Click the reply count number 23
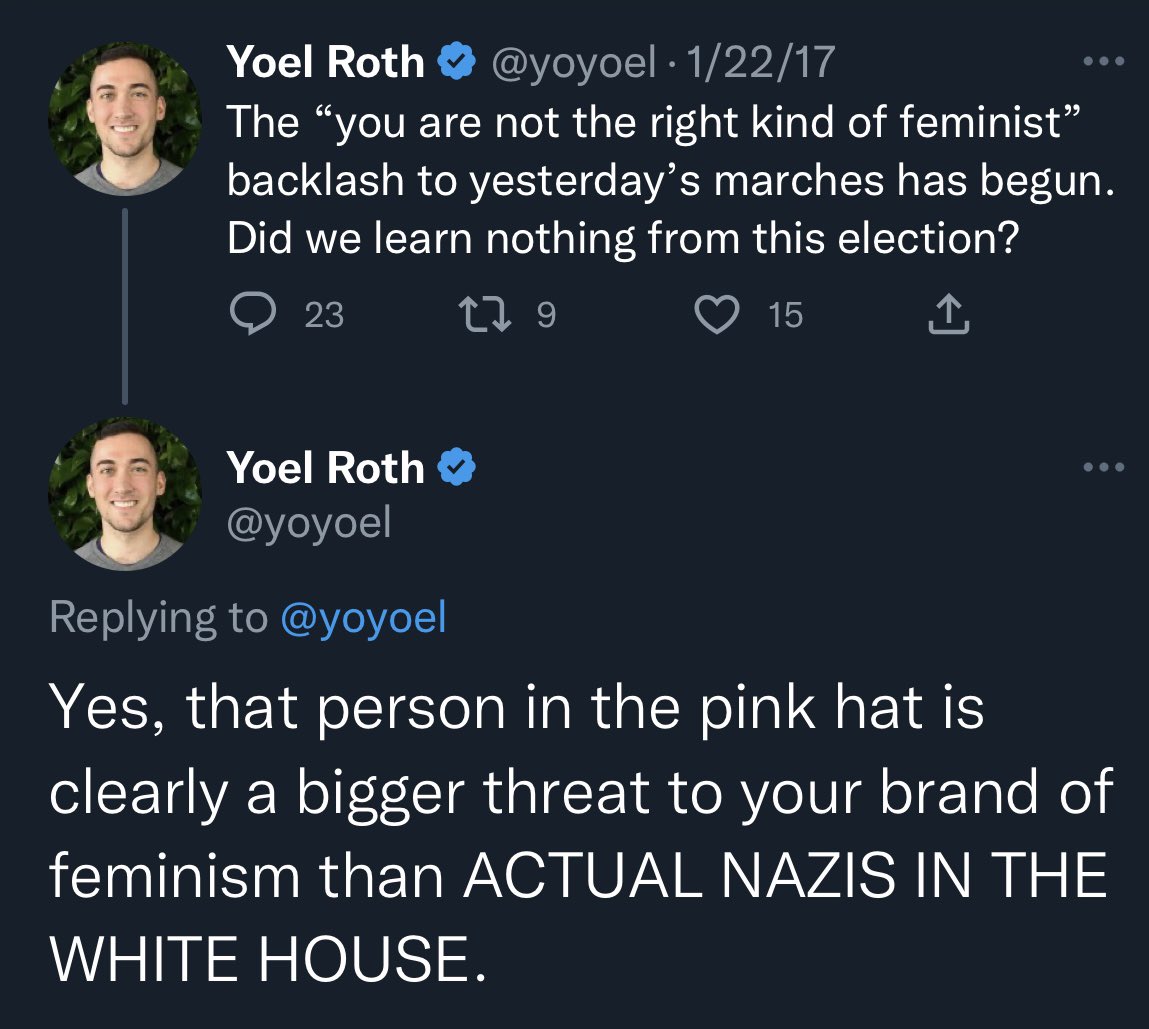 [x=324, y=315]
